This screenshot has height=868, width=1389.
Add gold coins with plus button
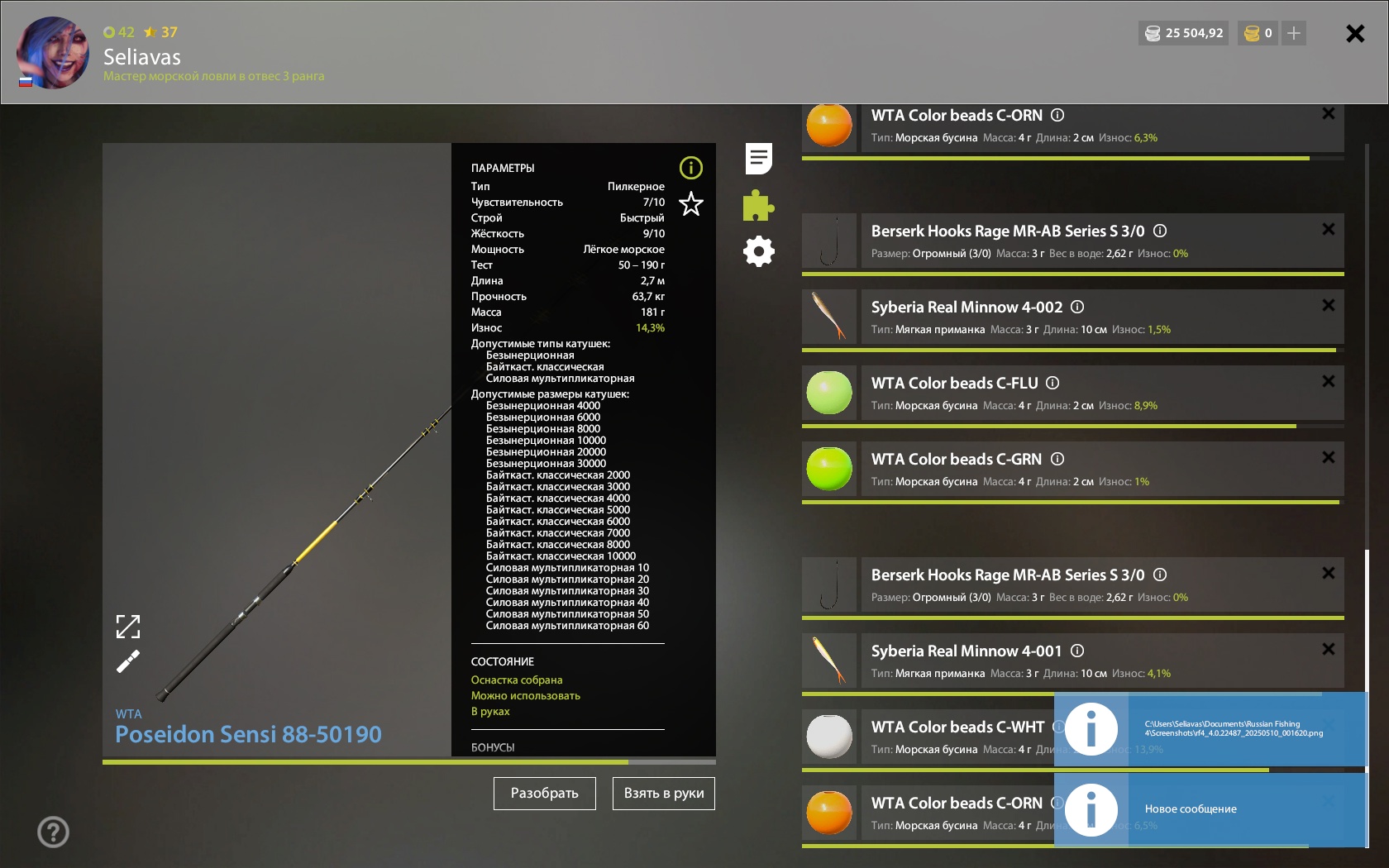[x=1294, y=33]
